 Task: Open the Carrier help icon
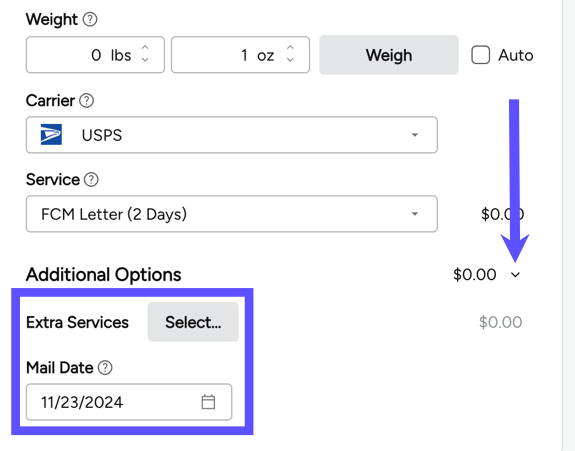pyautogui.click(x=87, y=100)
